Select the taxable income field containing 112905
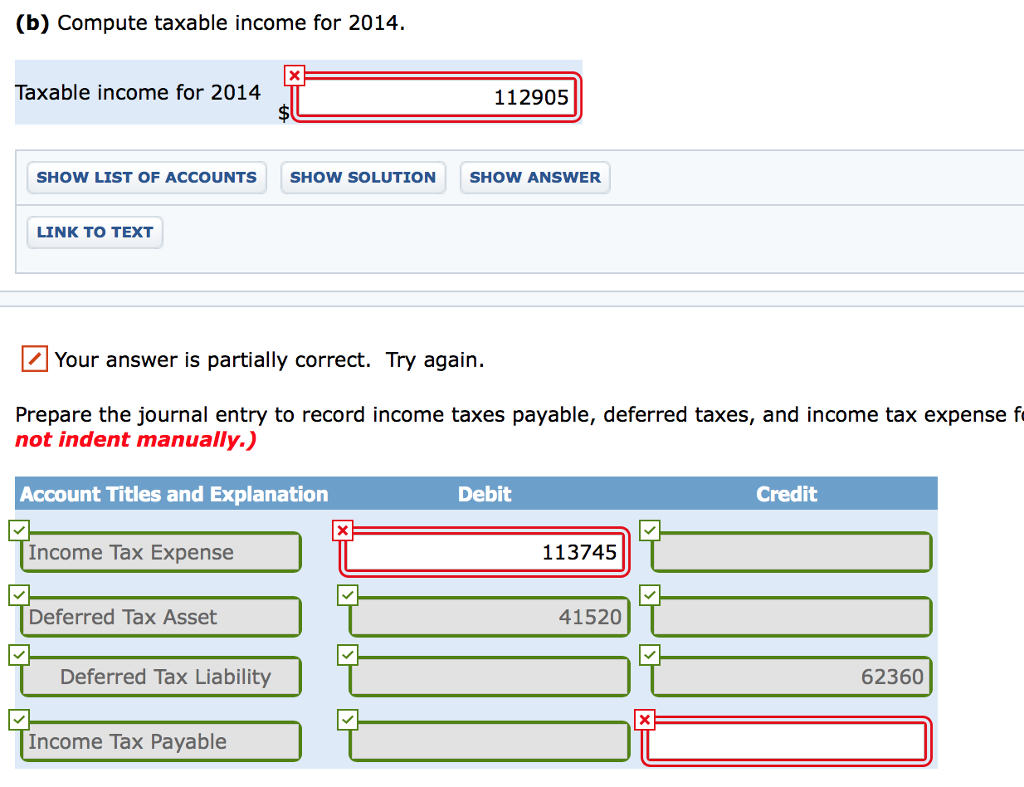Screen dimensions: 1024x787 click(437, 97)
